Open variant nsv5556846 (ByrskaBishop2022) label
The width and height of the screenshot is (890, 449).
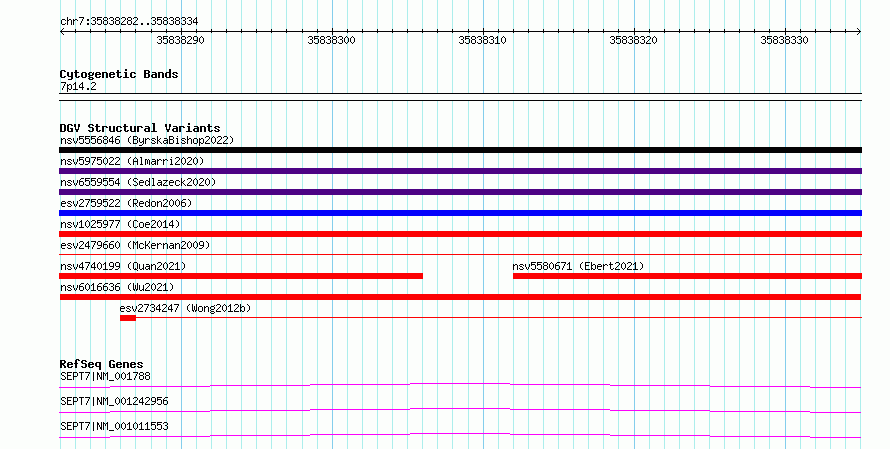[x=147, y=140]
